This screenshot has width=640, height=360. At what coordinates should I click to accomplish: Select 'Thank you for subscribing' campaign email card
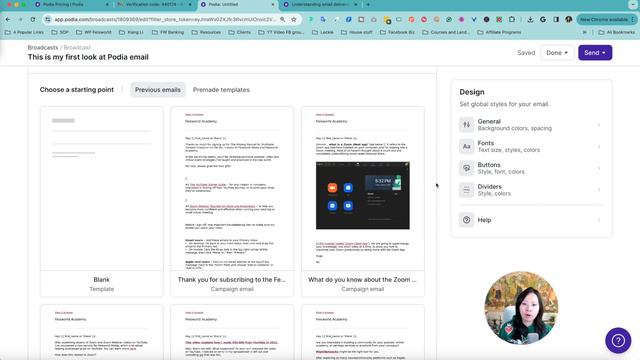click(232, 202)
